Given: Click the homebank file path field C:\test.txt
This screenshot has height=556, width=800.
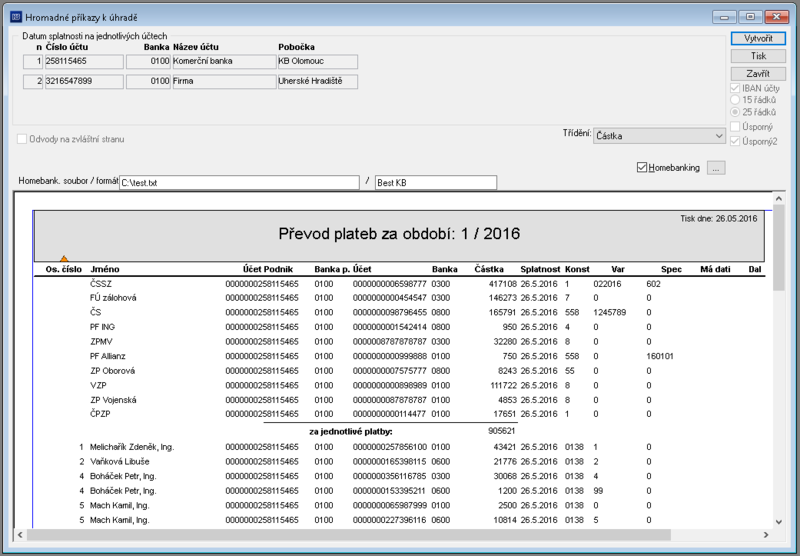Looking at the screenshot, I should 239,183.
